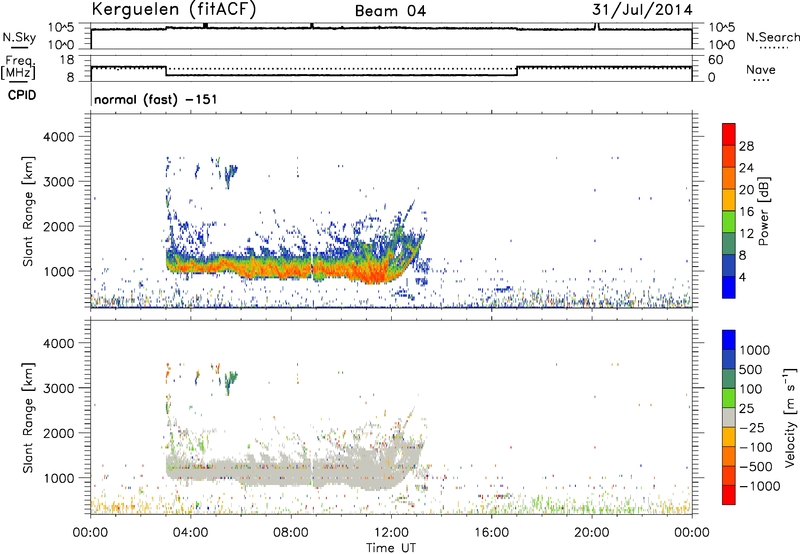Click the 12:00 time tick label
The image size is (800, 554).
[x=391, y=533]
